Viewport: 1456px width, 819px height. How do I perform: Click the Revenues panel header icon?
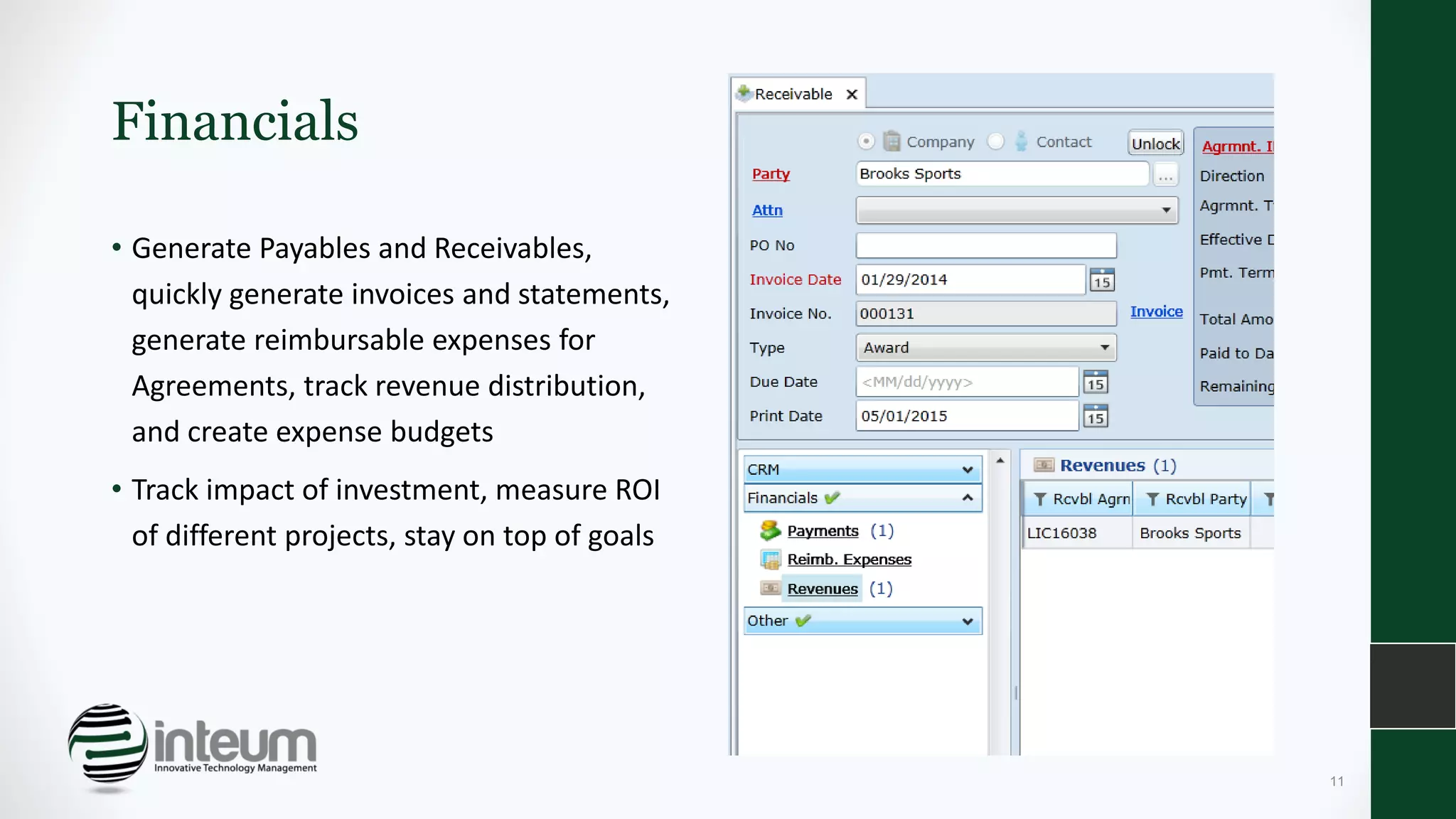1044,465
